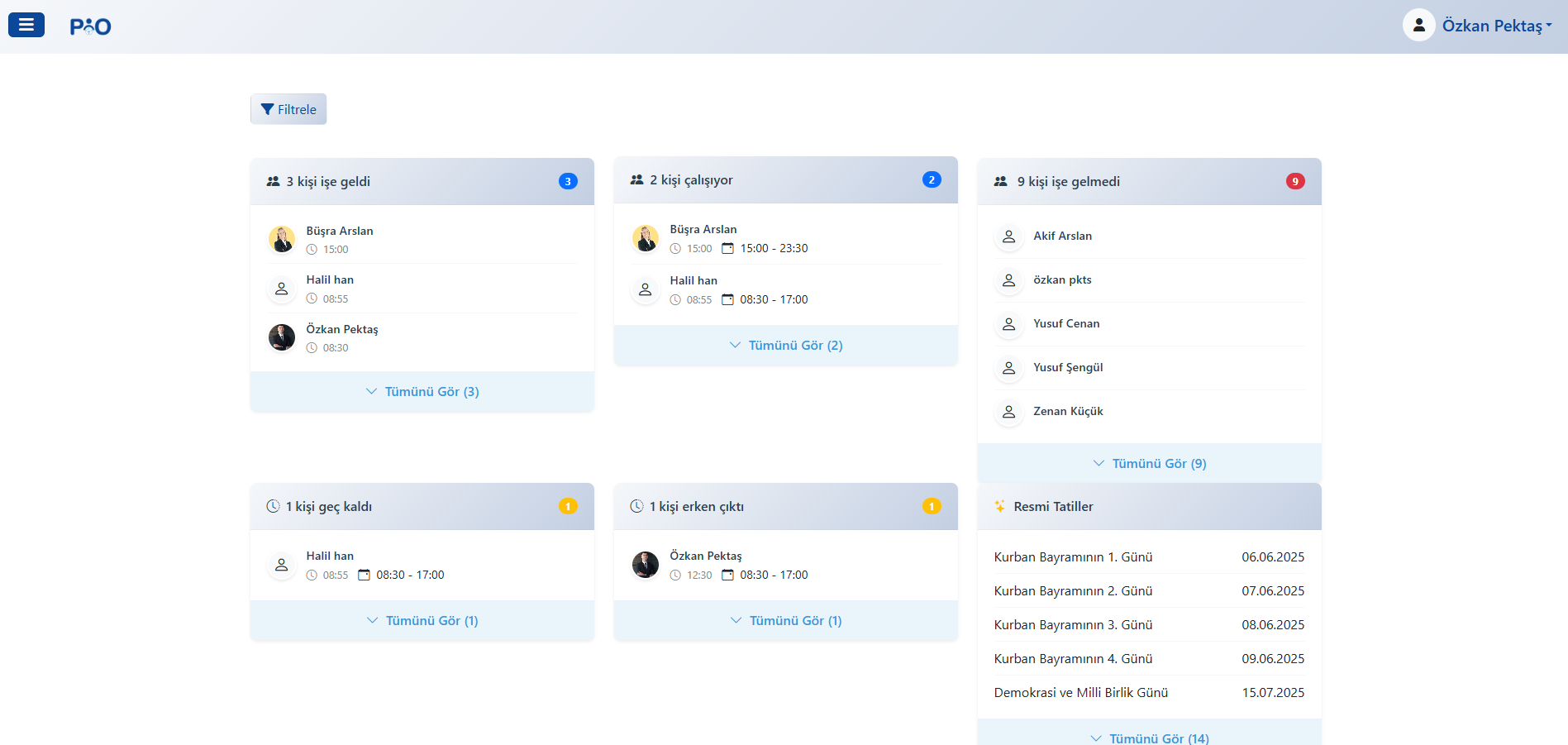Image resolution: width=1568 pixels, height=745 pixels.
Task: Open the hamburger sidebar menu
Action: pos(26,25)
